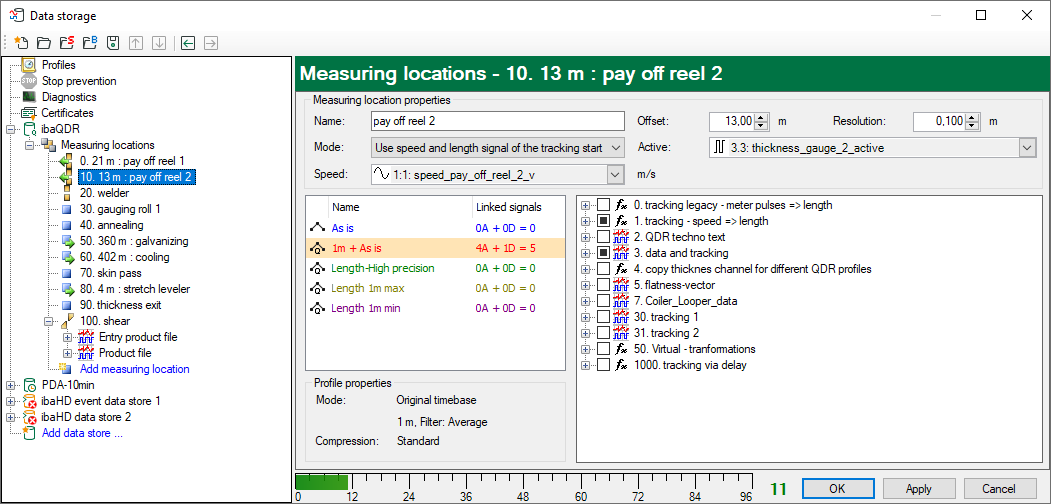Expand '50. Virtual - tranformations' signal group
Image resolution: width=1051 pixels, height=504 pixels.
point(585,349)
